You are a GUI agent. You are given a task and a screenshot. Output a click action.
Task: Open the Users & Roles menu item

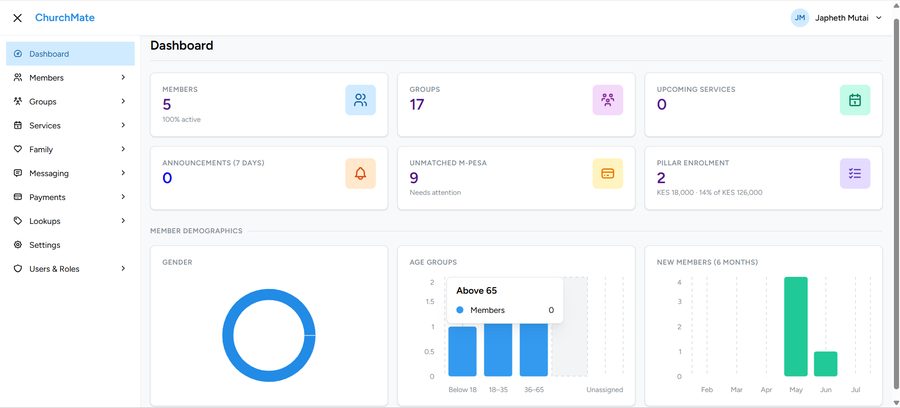70,269
